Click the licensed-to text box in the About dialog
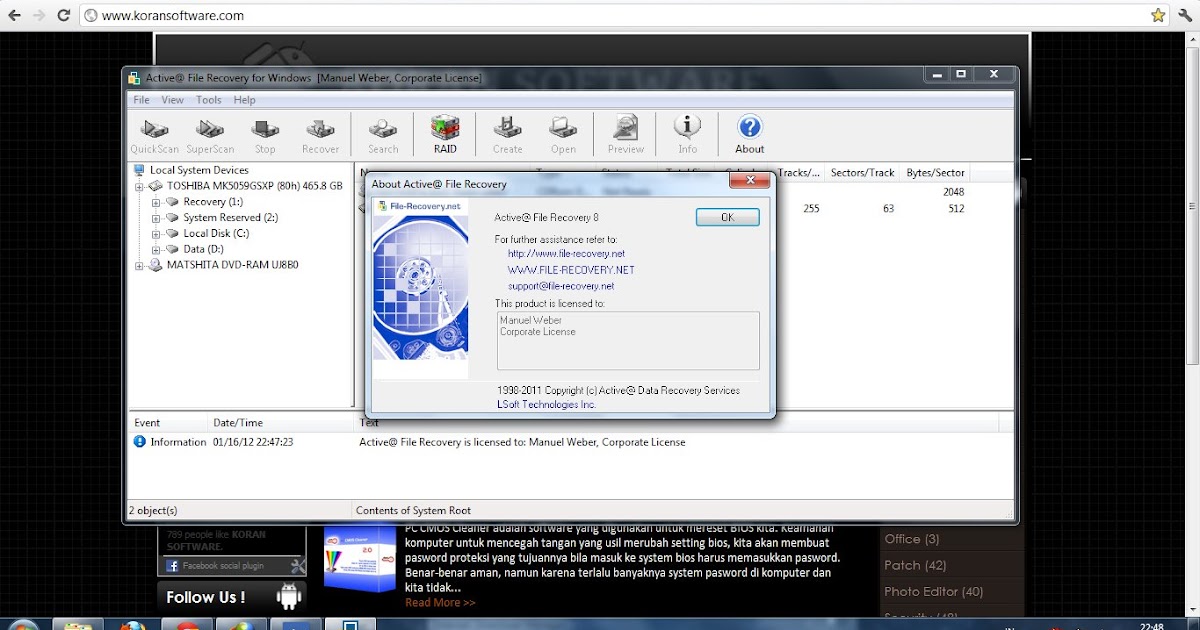 628,341
